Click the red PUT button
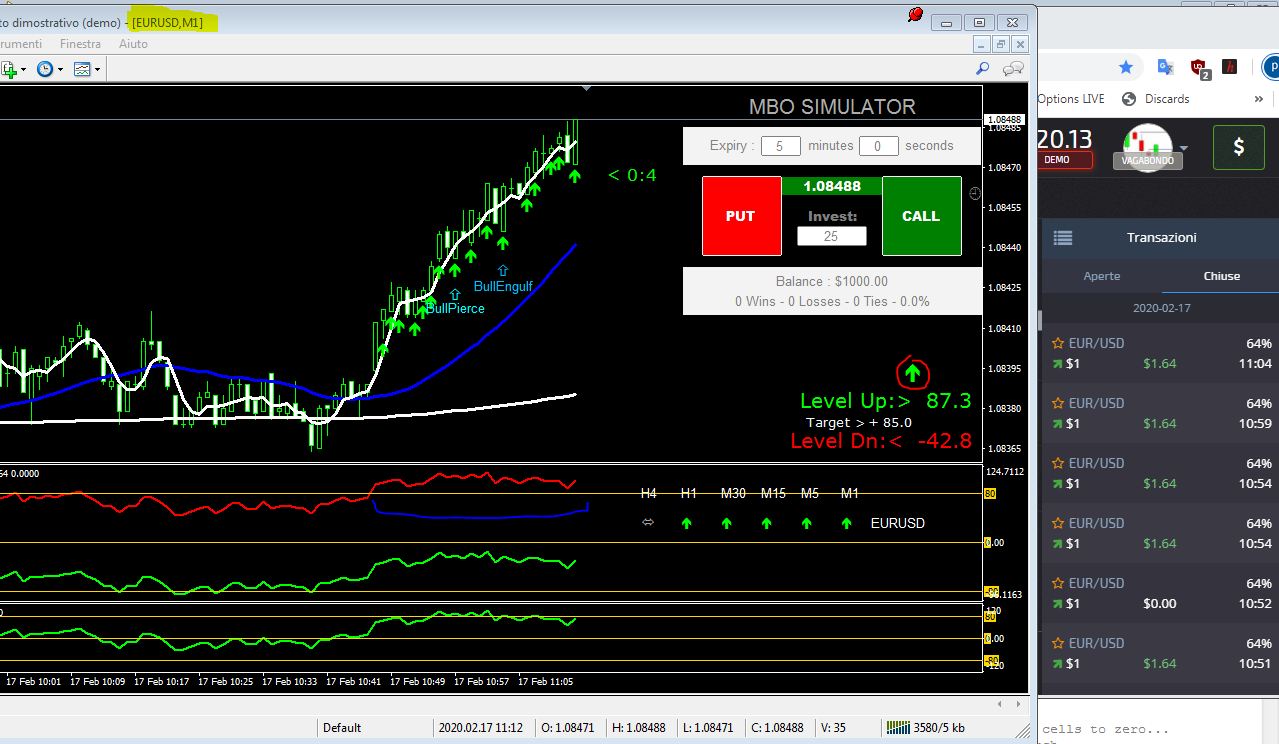This screenshot has height=744, width=1279. [x=741, y=216]
